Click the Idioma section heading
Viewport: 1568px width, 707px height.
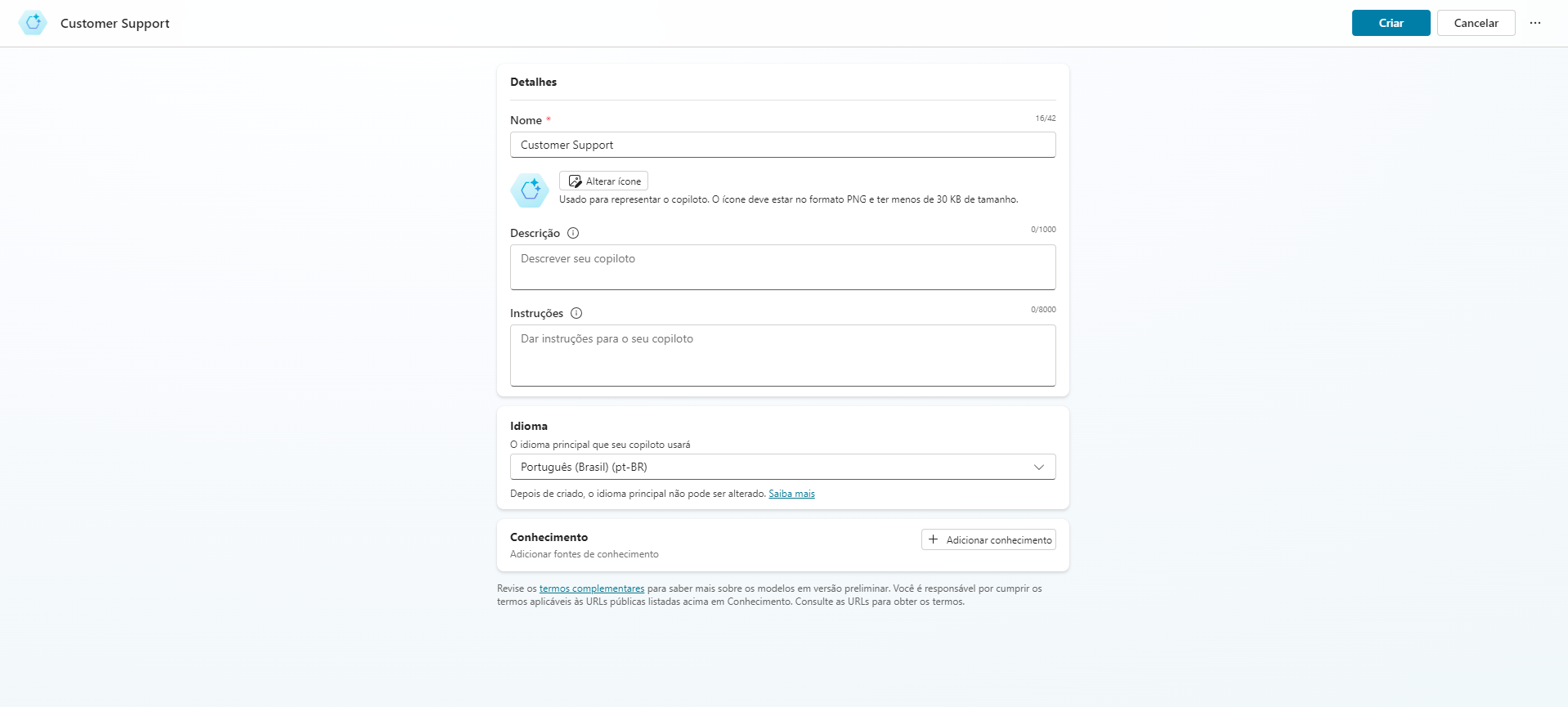(529, 426)
